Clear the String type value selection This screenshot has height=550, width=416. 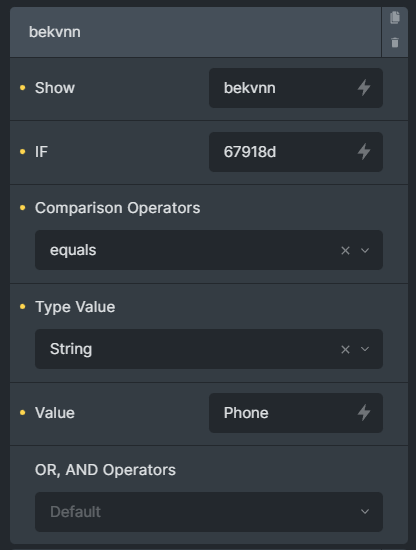(x=345, y=349)
